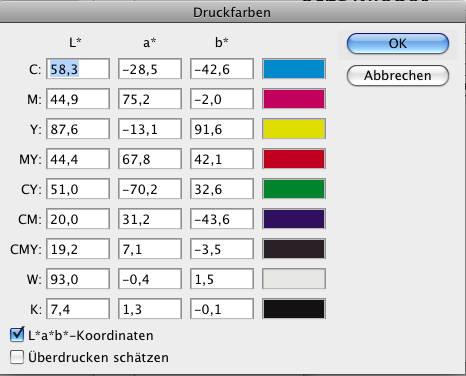Click the Y row a* field -13,1
Viewport: 466px width, 376px height.
coord(150,129)
